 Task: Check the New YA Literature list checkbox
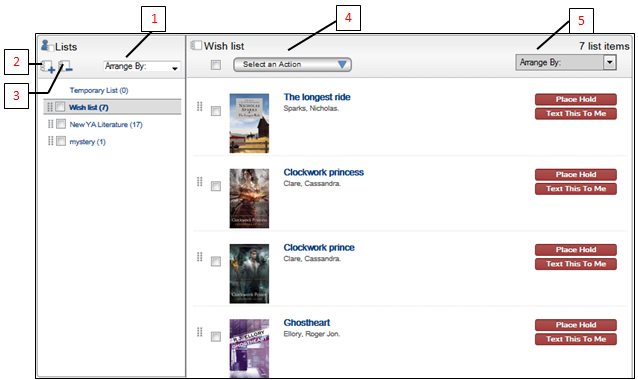(x=61, y=124)
